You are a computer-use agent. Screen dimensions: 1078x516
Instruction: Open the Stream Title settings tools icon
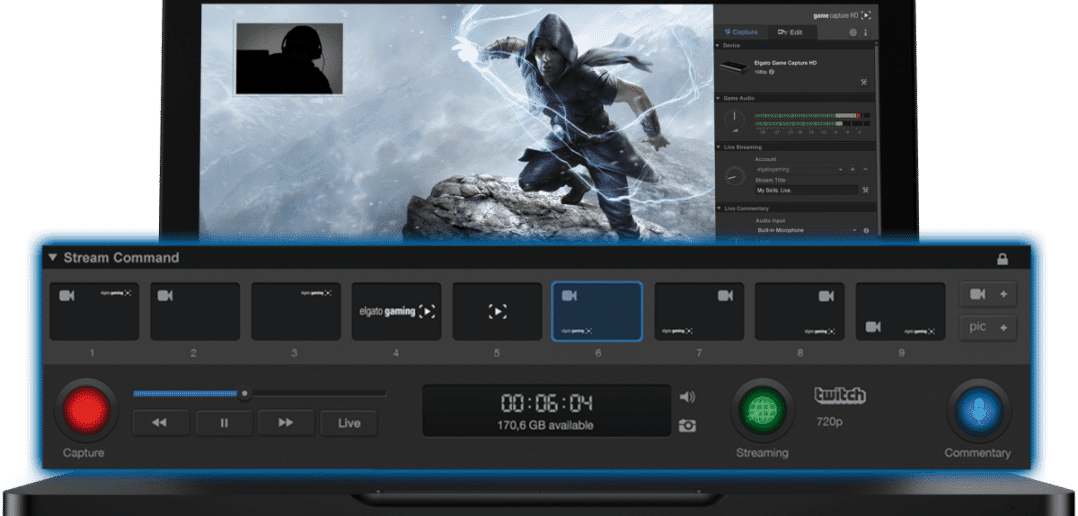point(864,190)
